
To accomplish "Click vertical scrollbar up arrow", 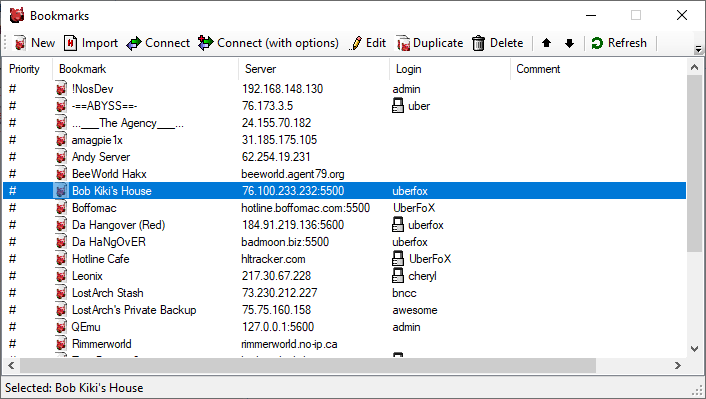I will (x=694, y=68).
